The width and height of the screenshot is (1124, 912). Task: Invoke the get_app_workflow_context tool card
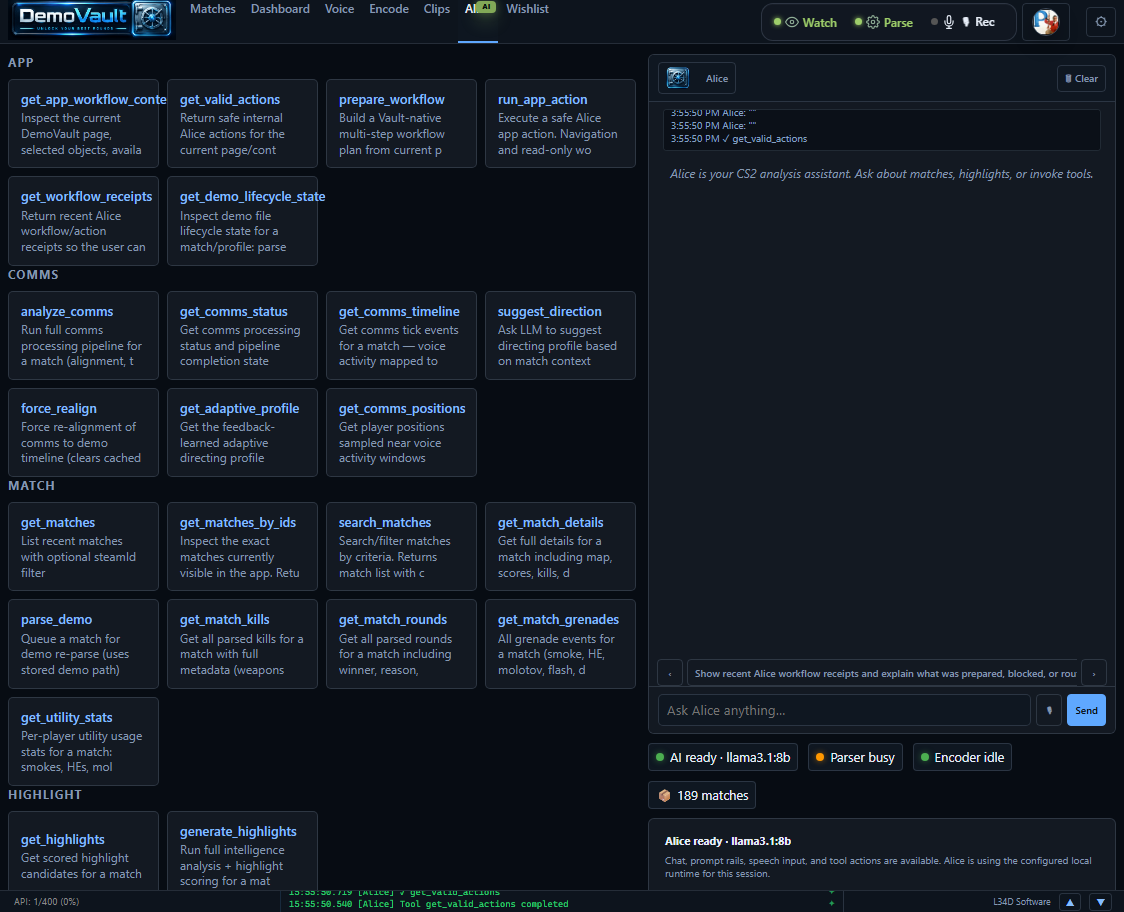coord(83,123)
